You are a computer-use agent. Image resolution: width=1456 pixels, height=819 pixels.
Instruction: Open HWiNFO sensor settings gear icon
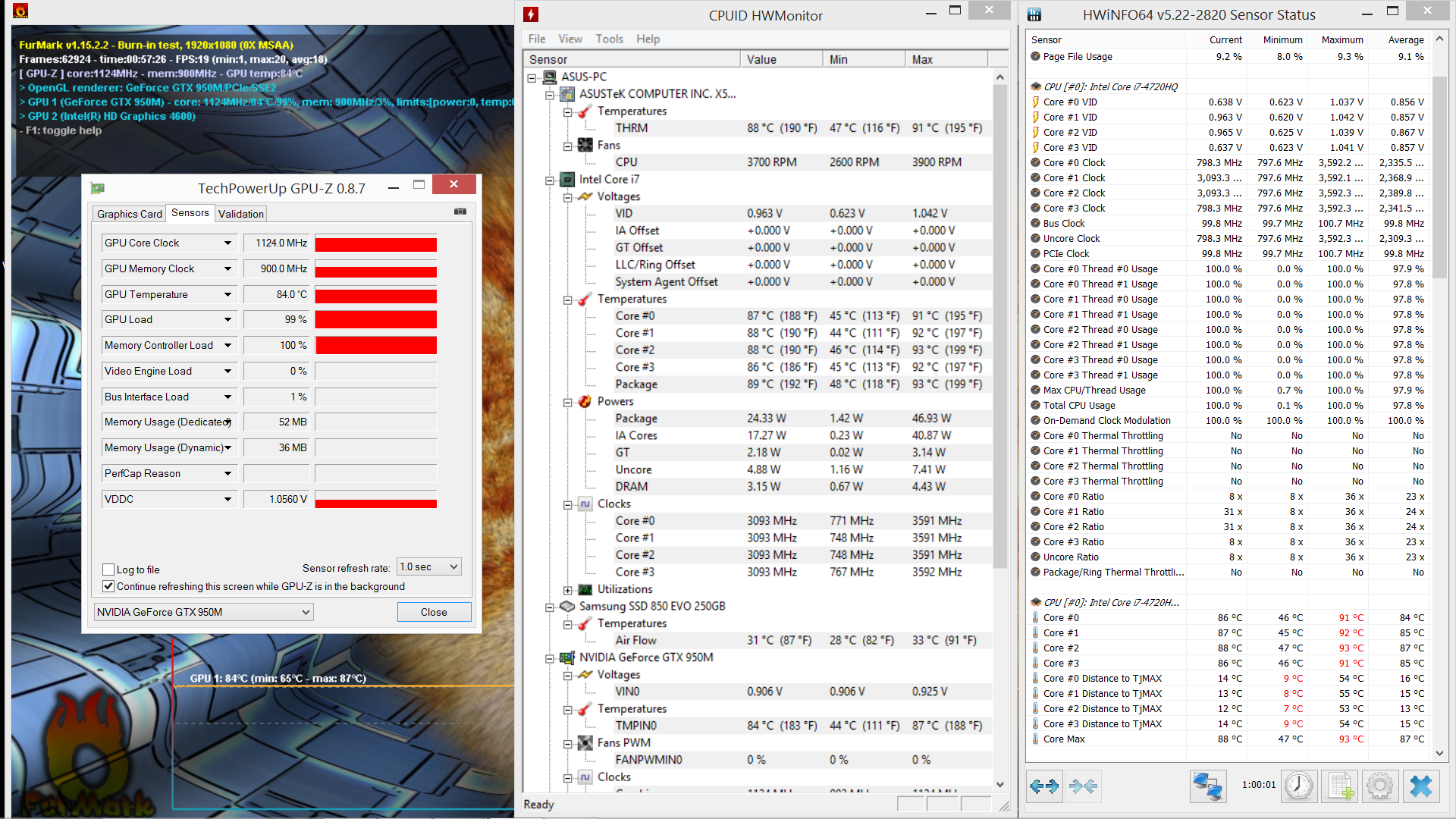click(1379, 786)
